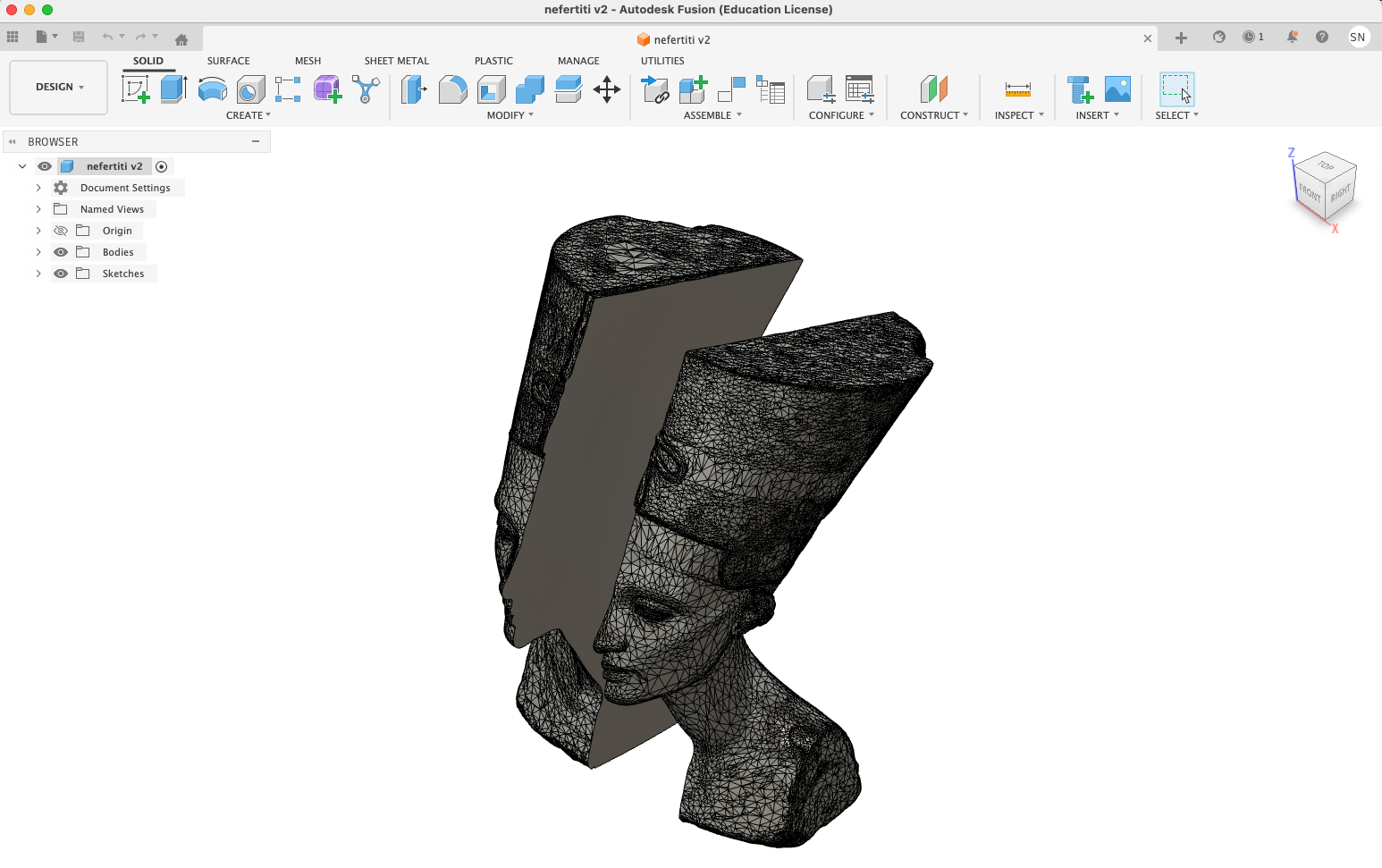Show the hidden Origin folder

tap(60, 230)
